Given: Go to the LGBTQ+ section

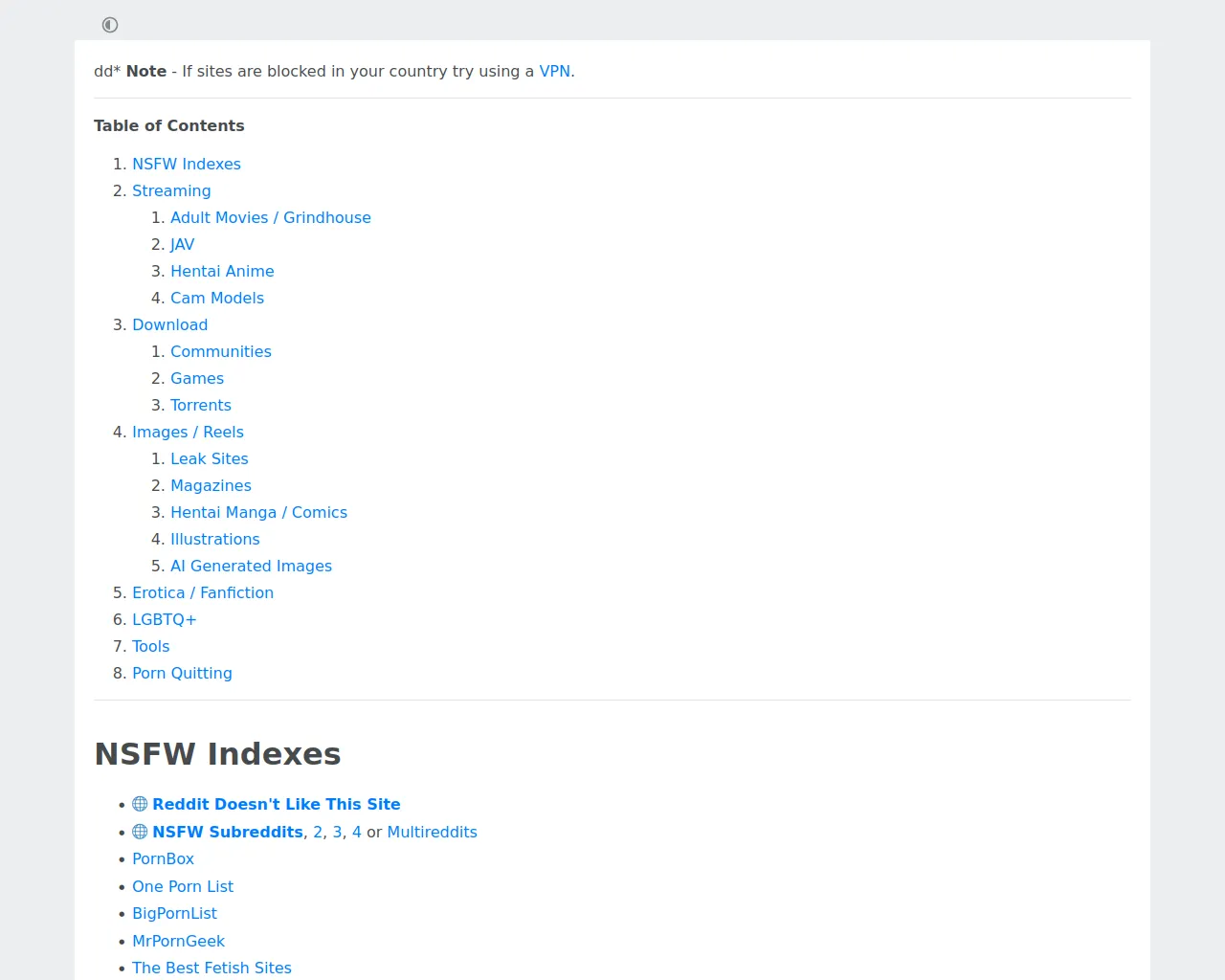Looking at the screenshot, I should coord(164,619).
